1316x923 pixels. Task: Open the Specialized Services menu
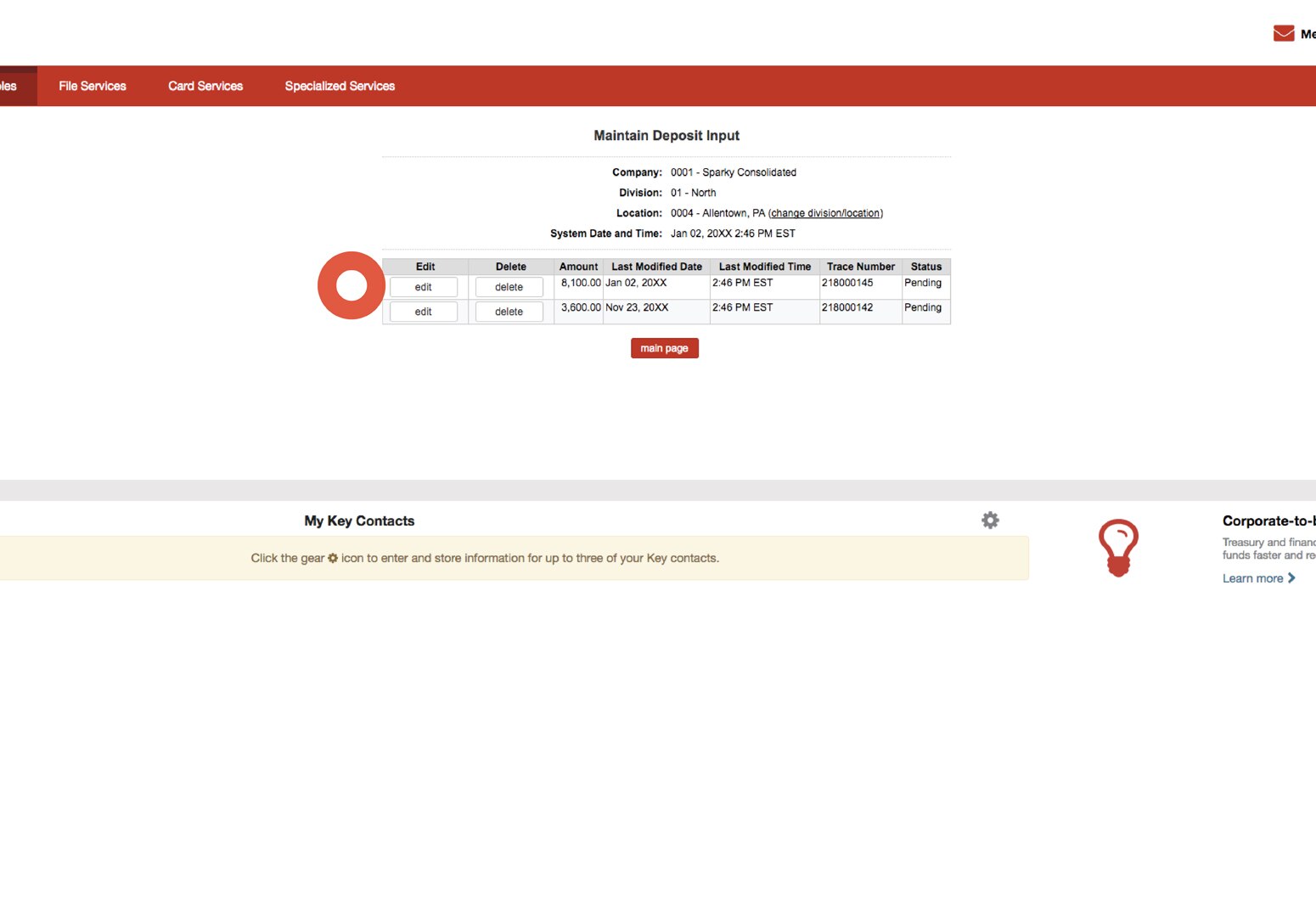340,86
